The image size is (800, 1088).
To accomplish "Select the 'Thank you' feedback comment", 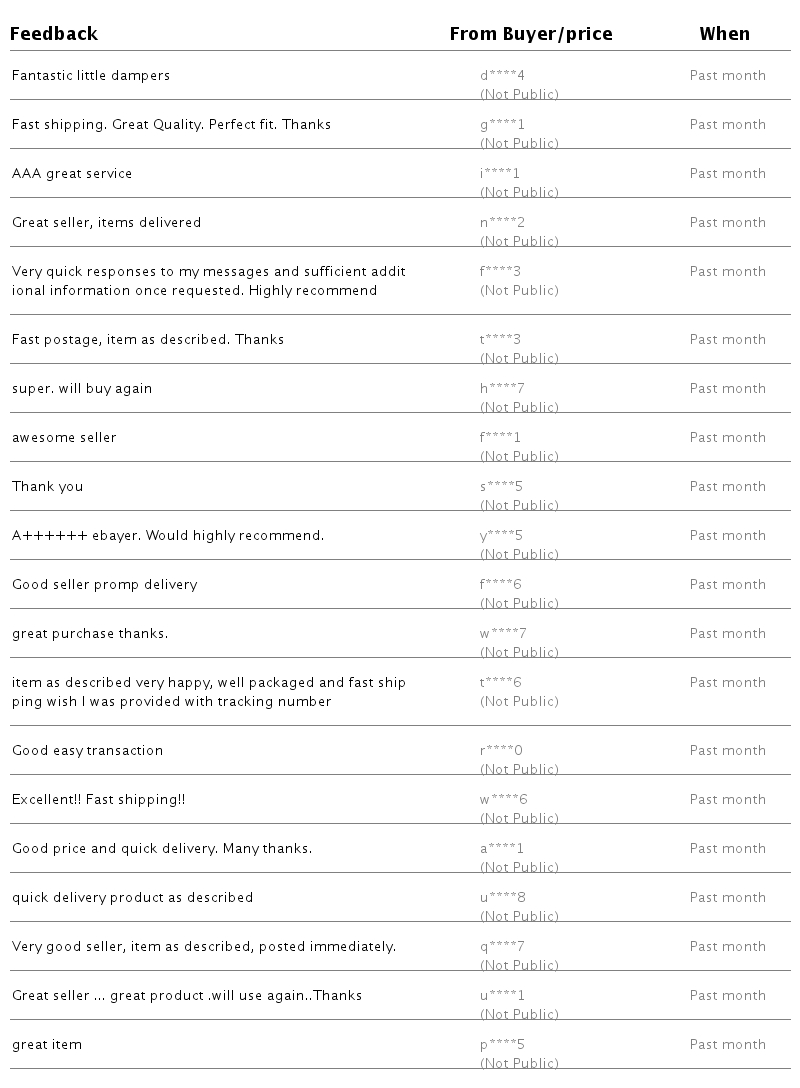I will [x=48, y=487].
